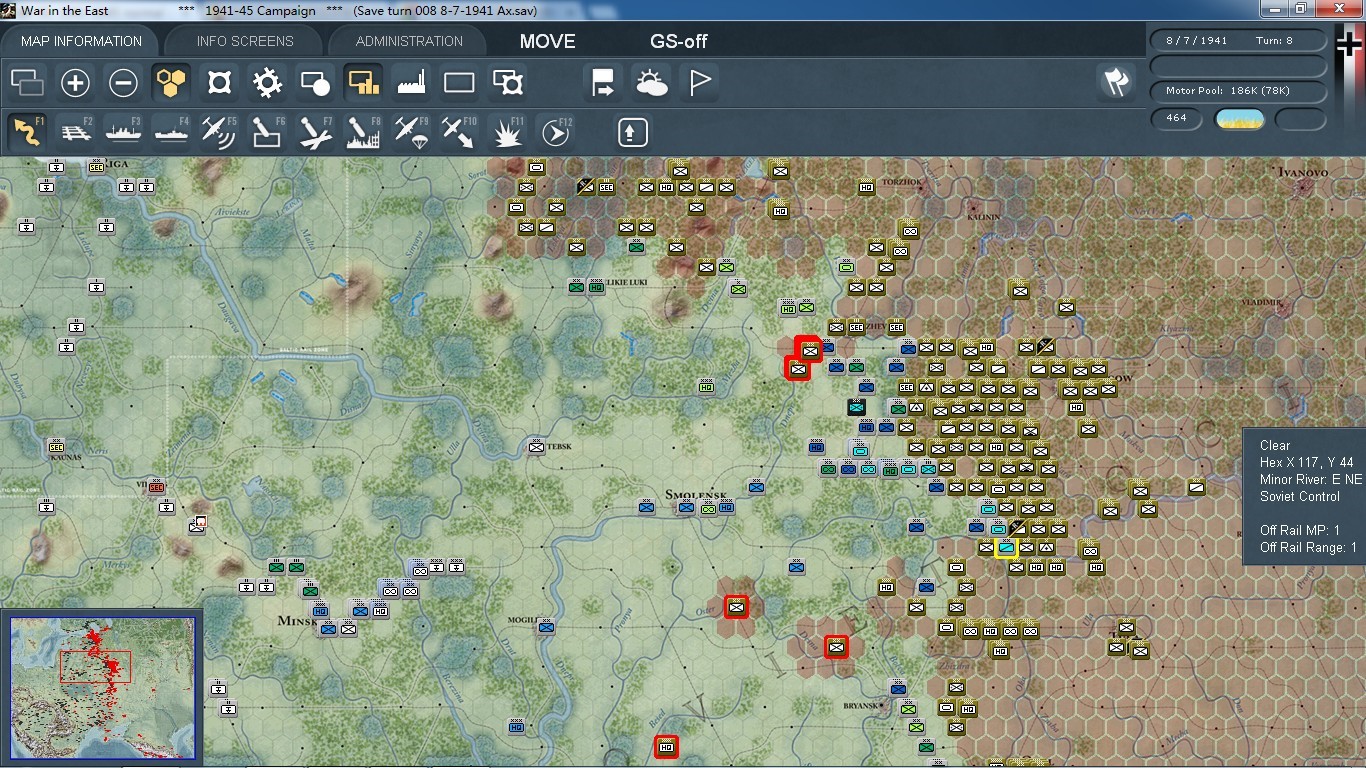
Task: Click the MOVE mode label
Action: [x=547, y=41]
